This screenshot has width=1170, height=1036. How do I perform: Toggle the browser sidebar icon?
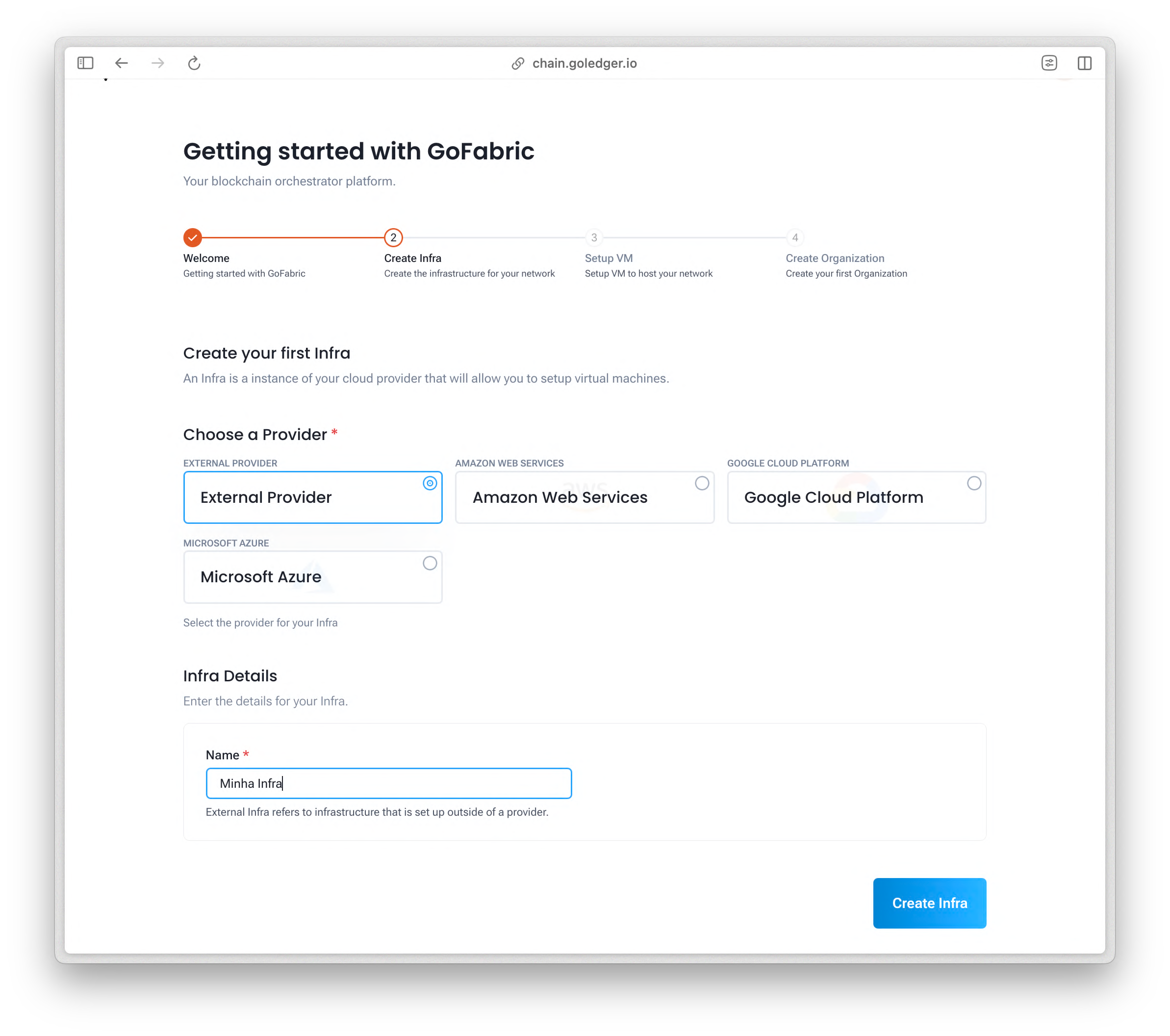coord(85,63)
